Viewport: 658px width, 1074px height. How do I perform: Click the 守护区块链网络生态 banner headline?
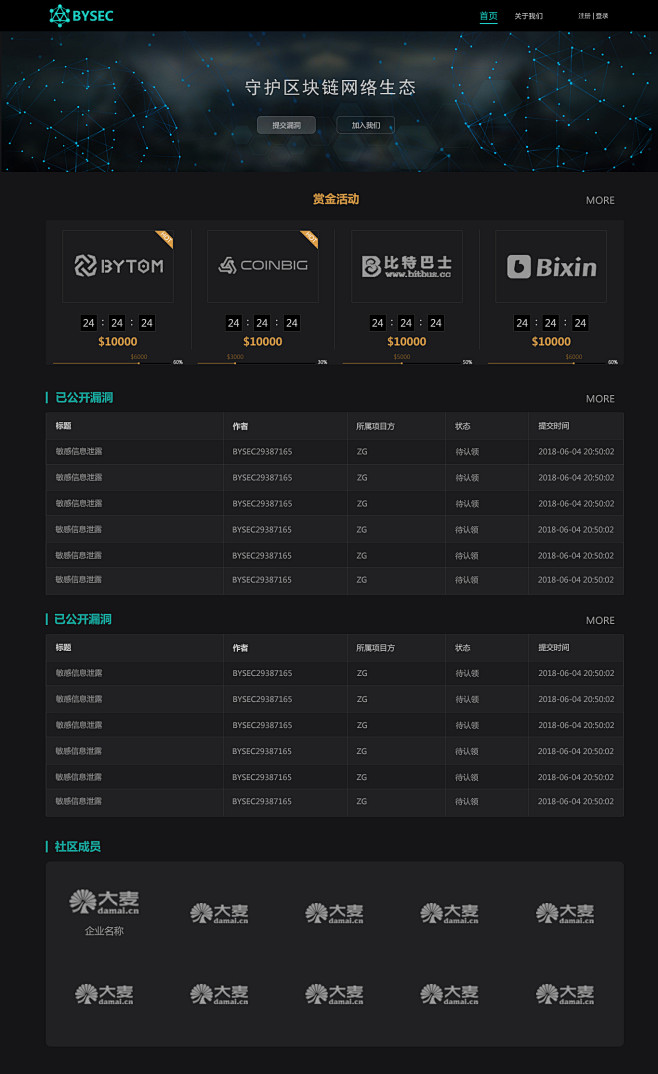click(330, 88)
